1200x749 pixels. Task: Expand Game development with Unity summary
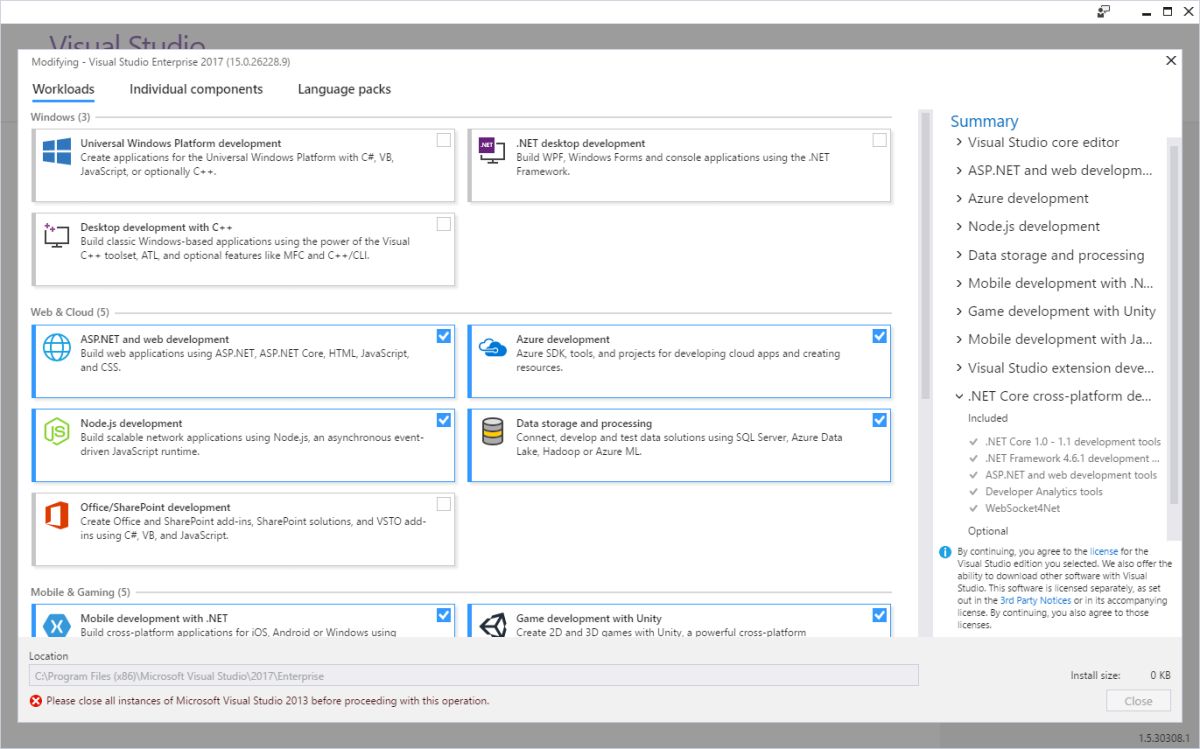tap(960, 311)
